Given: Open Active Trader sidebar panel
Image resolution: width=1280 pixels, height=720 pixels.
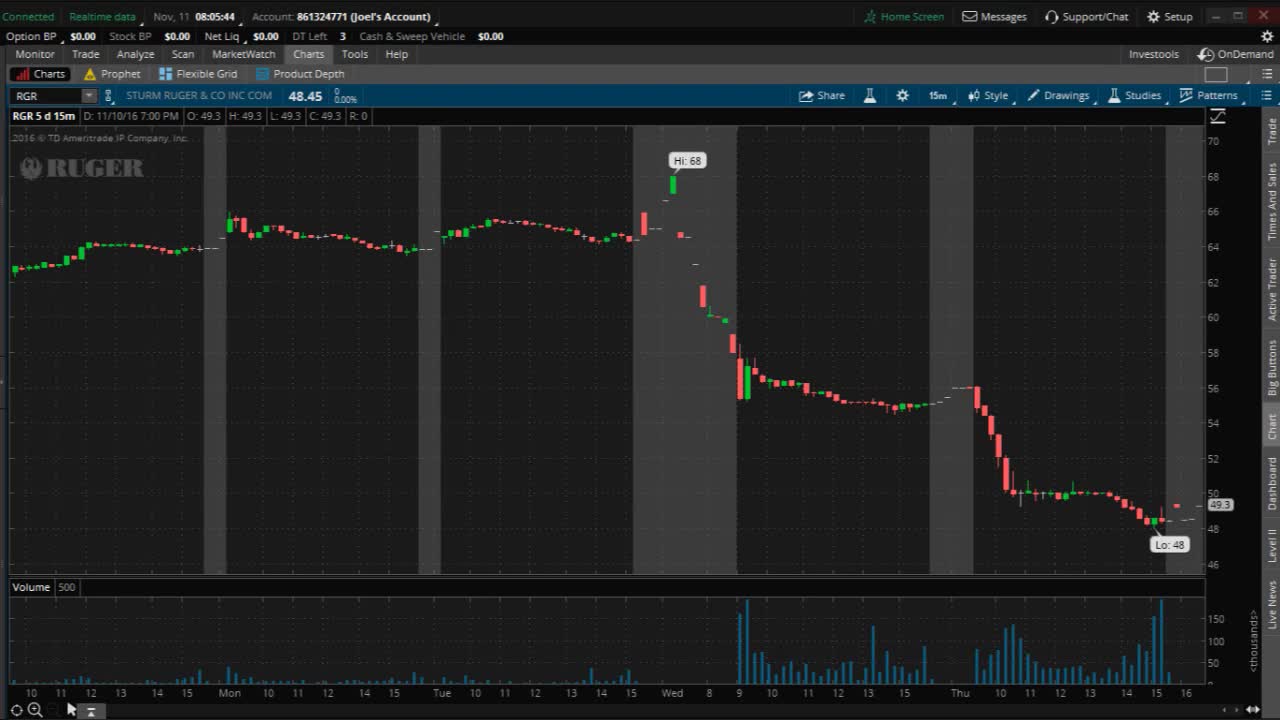Looking at the screenshot, I should [x=1272, y=289].
